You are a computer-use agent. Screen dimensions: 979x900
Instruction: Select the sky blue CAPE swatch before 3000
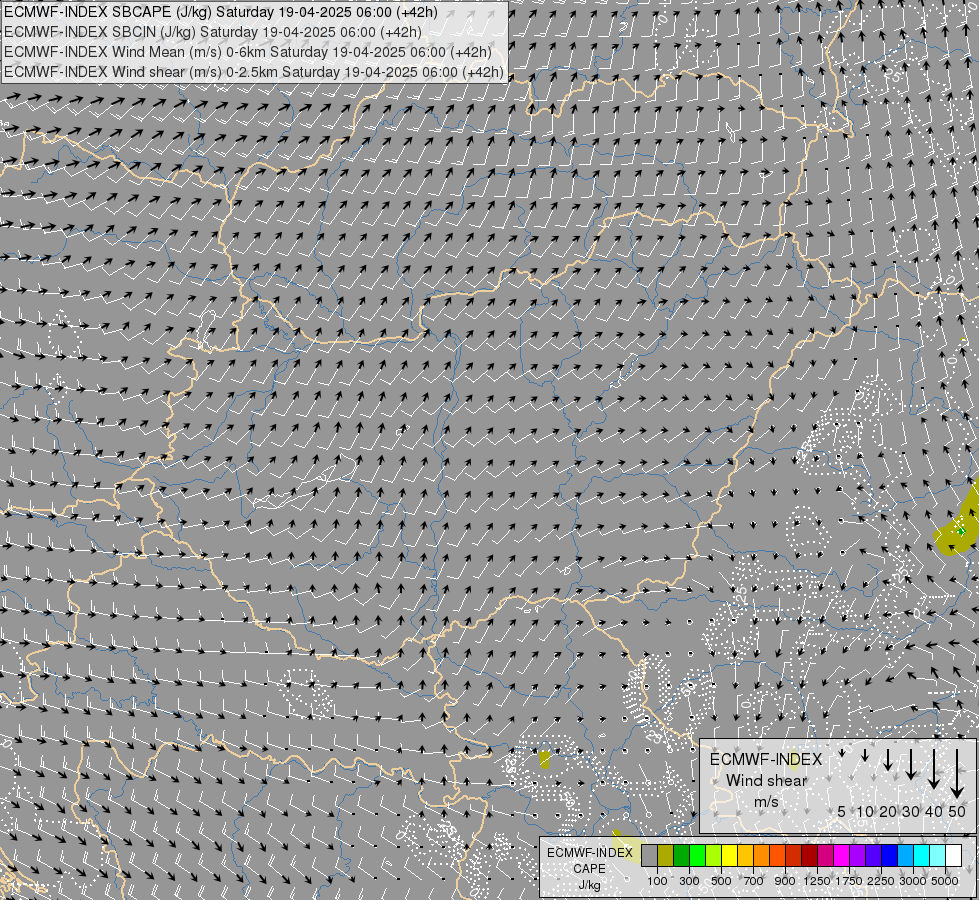[906, 856]
